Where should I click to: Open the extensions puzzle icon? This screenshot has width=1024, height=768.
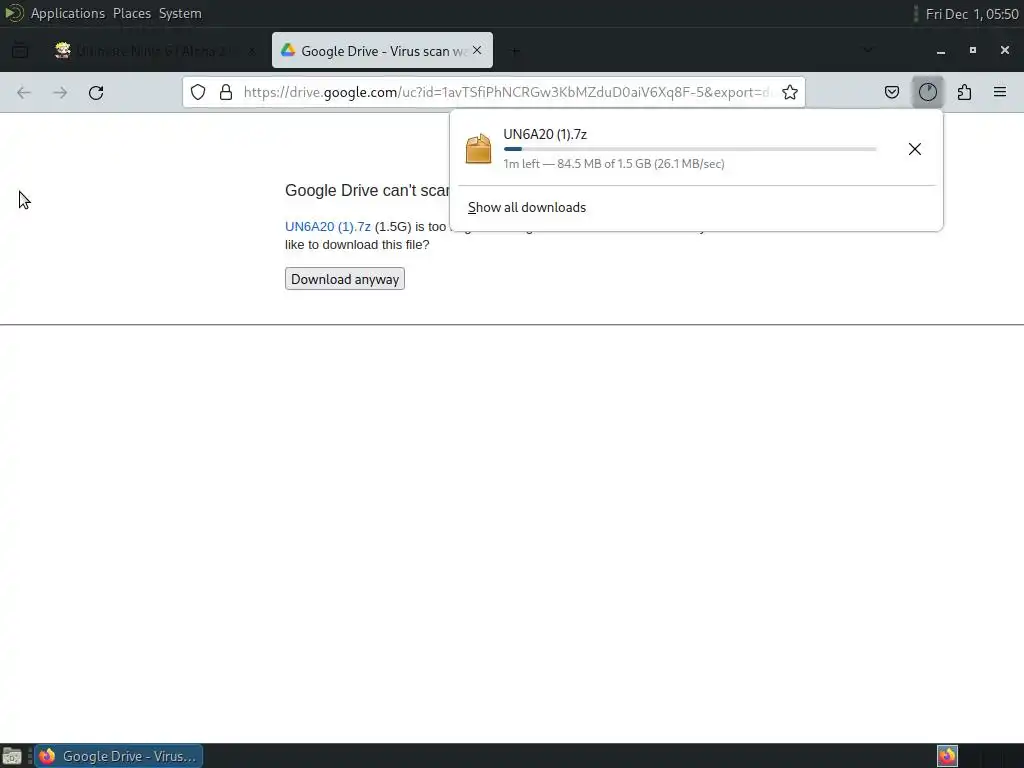click(964, 92)
